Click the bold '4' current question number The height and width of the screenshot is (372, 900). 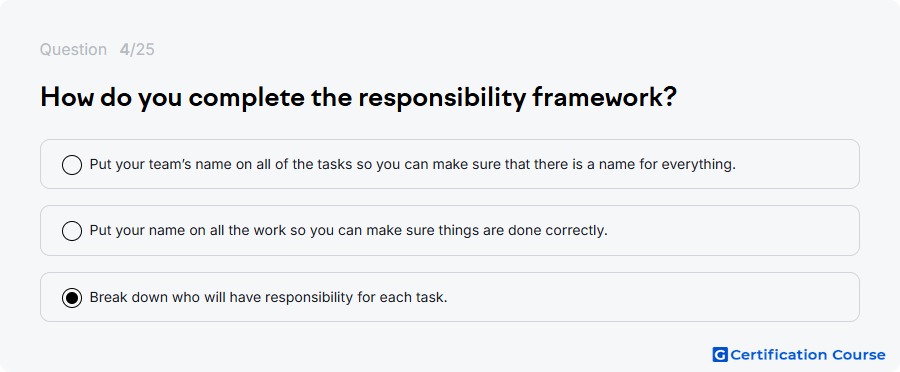click(124, 50)
